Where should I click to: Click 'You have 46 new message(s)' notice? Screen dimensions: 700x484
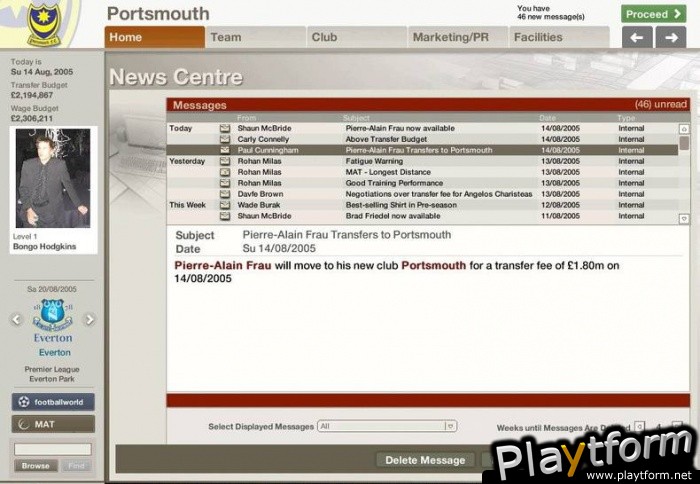click(x=550, y=13)
